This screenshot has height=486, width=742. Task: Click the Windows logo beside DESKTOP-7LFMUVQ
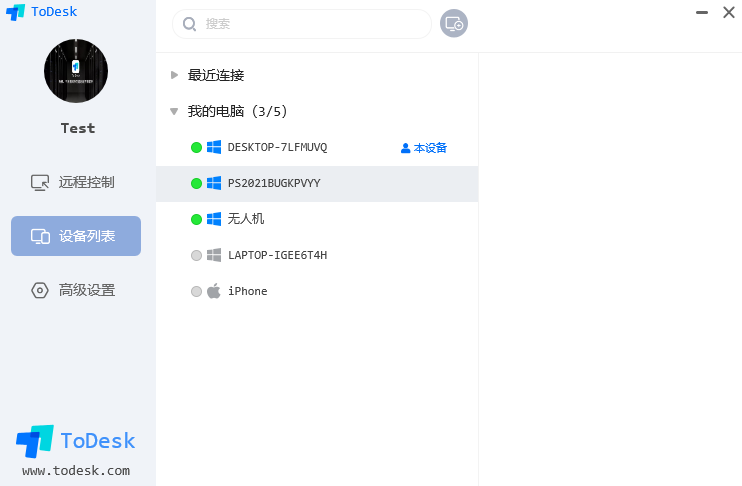[x=214, y=147]
